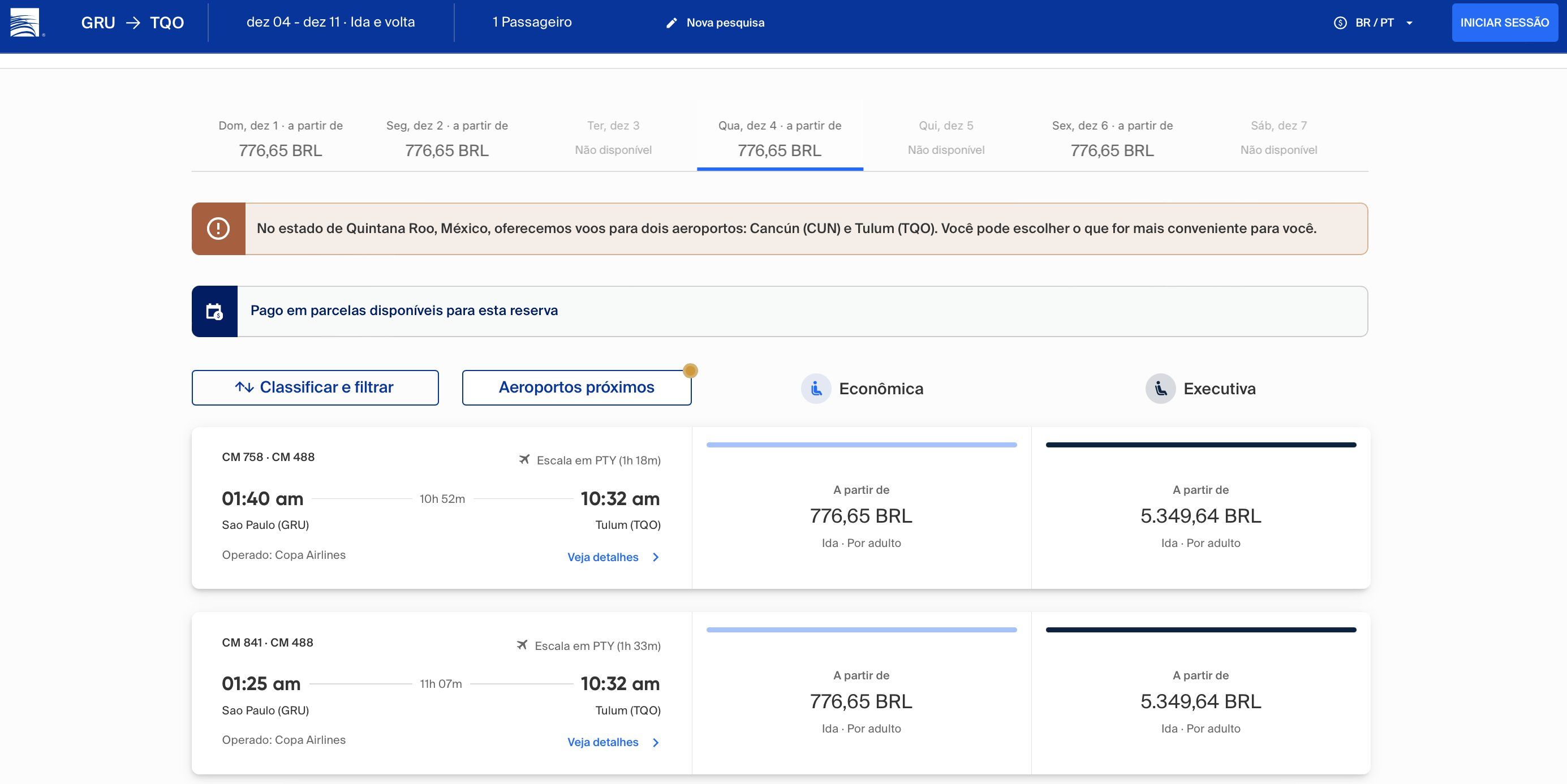The height and width of the screenshot is (784, 1567).
Task: Click the CM 758 · CM 488 flight numbers
Action: [x=268, y=457]
